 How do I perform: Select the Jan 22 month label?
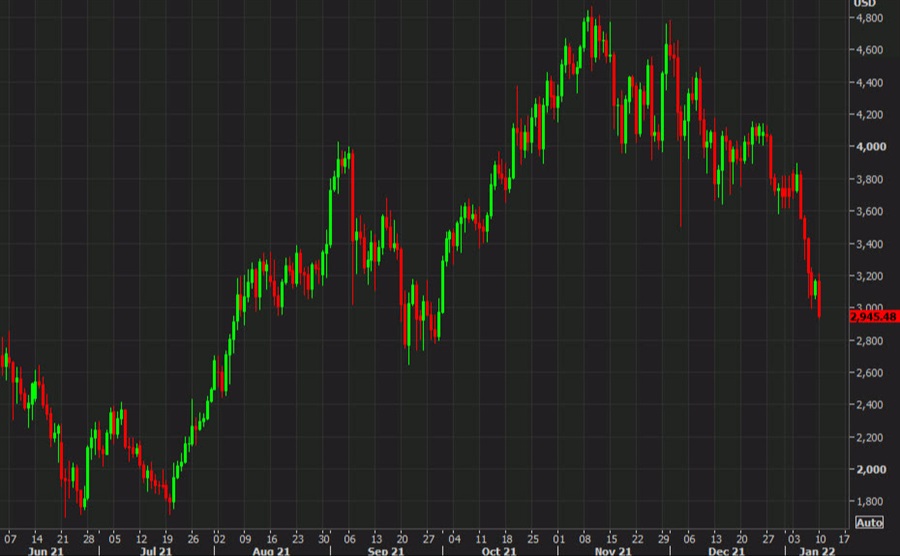tap(816, 549)
